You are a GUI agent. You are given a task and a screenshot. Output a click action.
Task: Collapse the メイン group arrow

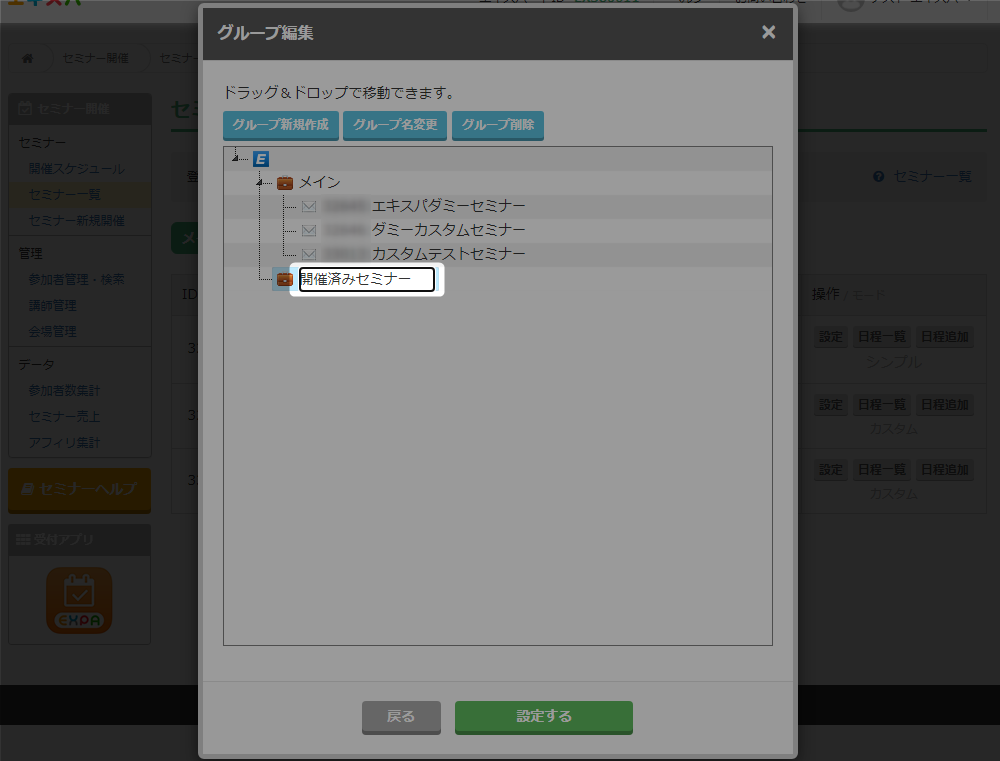(260, 182)
